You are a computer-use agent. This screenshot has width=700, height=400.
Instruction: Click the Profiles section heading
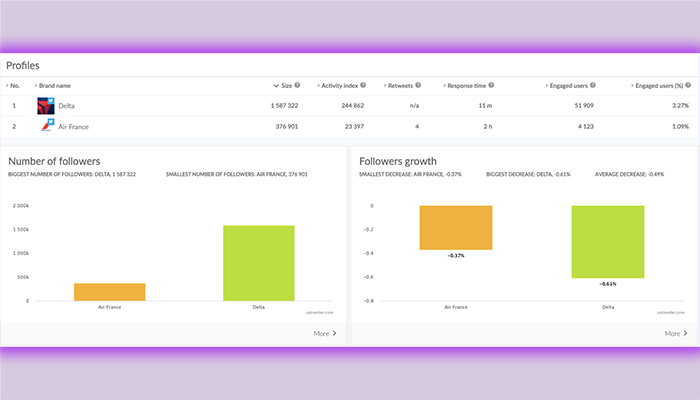coord(23,66)
